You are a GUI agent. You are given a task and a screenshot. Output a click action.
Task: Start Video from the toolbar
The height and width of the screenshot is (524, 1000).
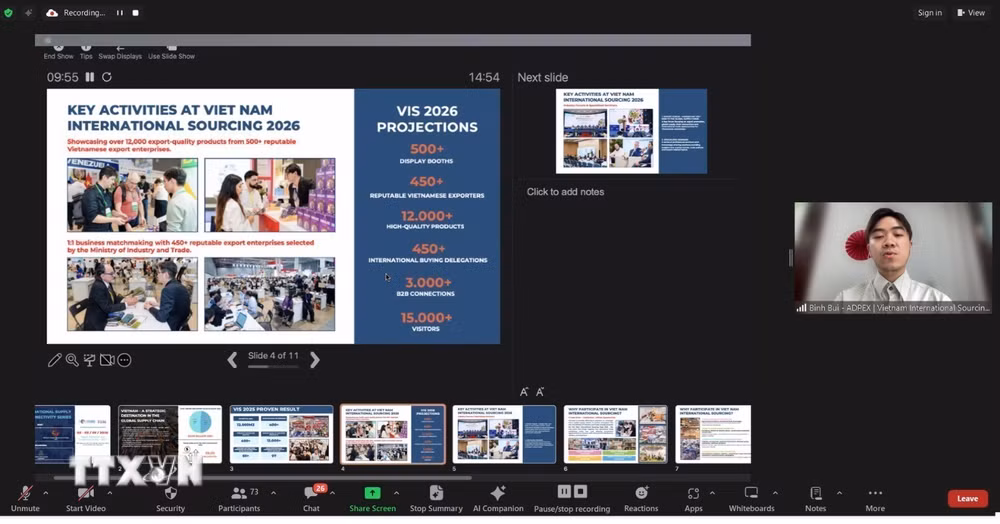point(85,499)
